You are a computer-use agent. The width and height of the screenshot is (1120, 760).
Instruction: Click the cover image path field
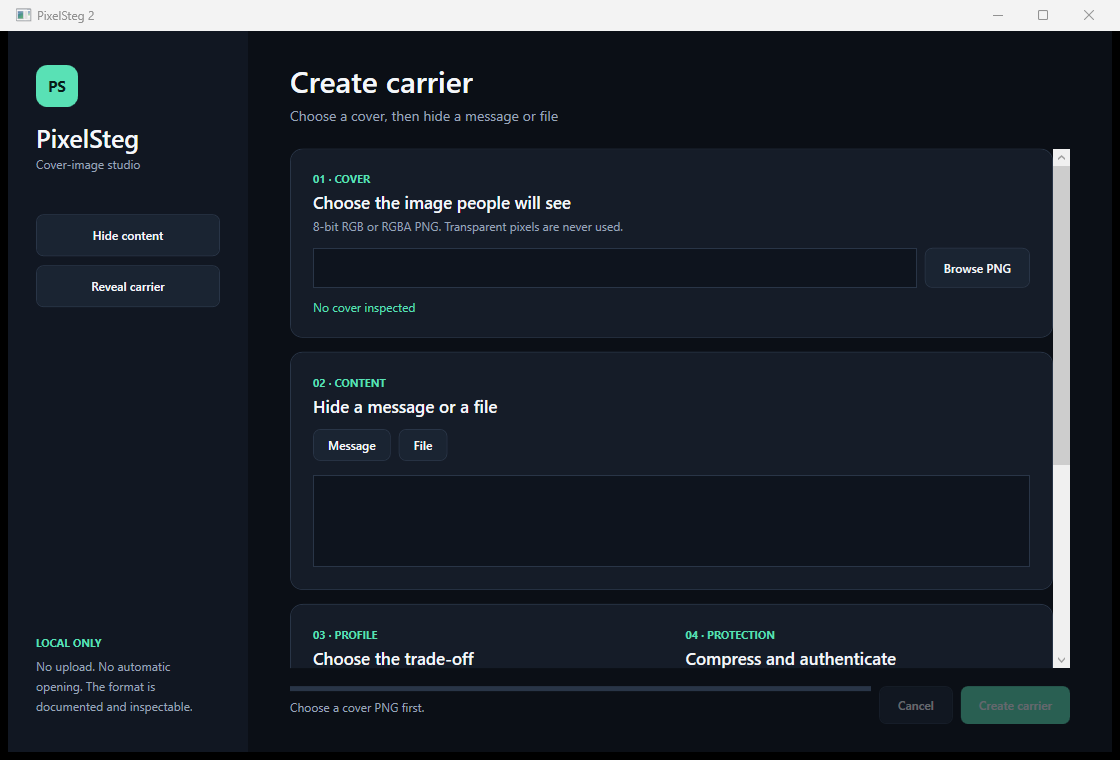(x=614, y=269)
